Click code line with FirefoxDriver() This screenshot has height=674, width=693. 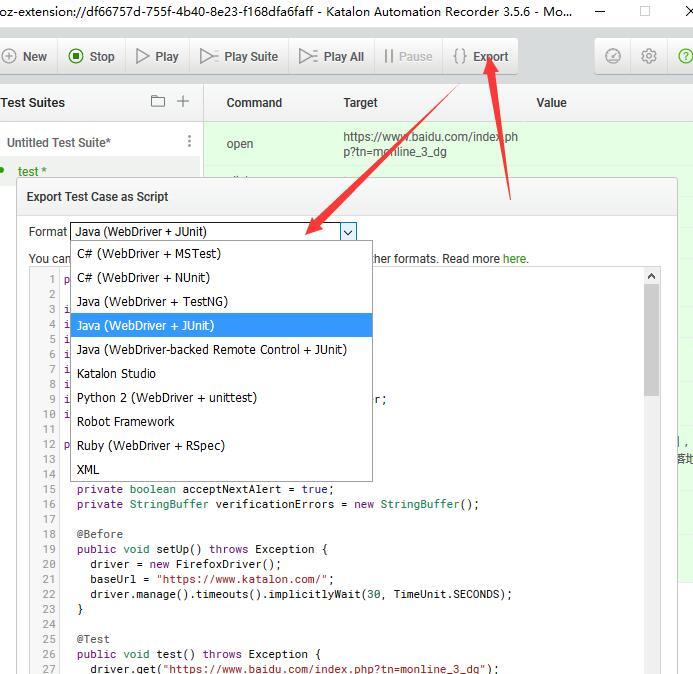pos(185,564)
